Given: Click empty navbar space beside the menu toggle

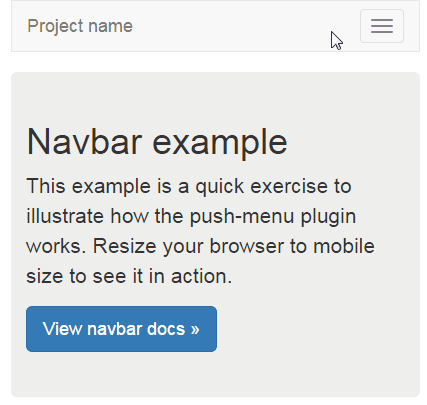Looking at the screenshot, I should click(x=247, y=26).
